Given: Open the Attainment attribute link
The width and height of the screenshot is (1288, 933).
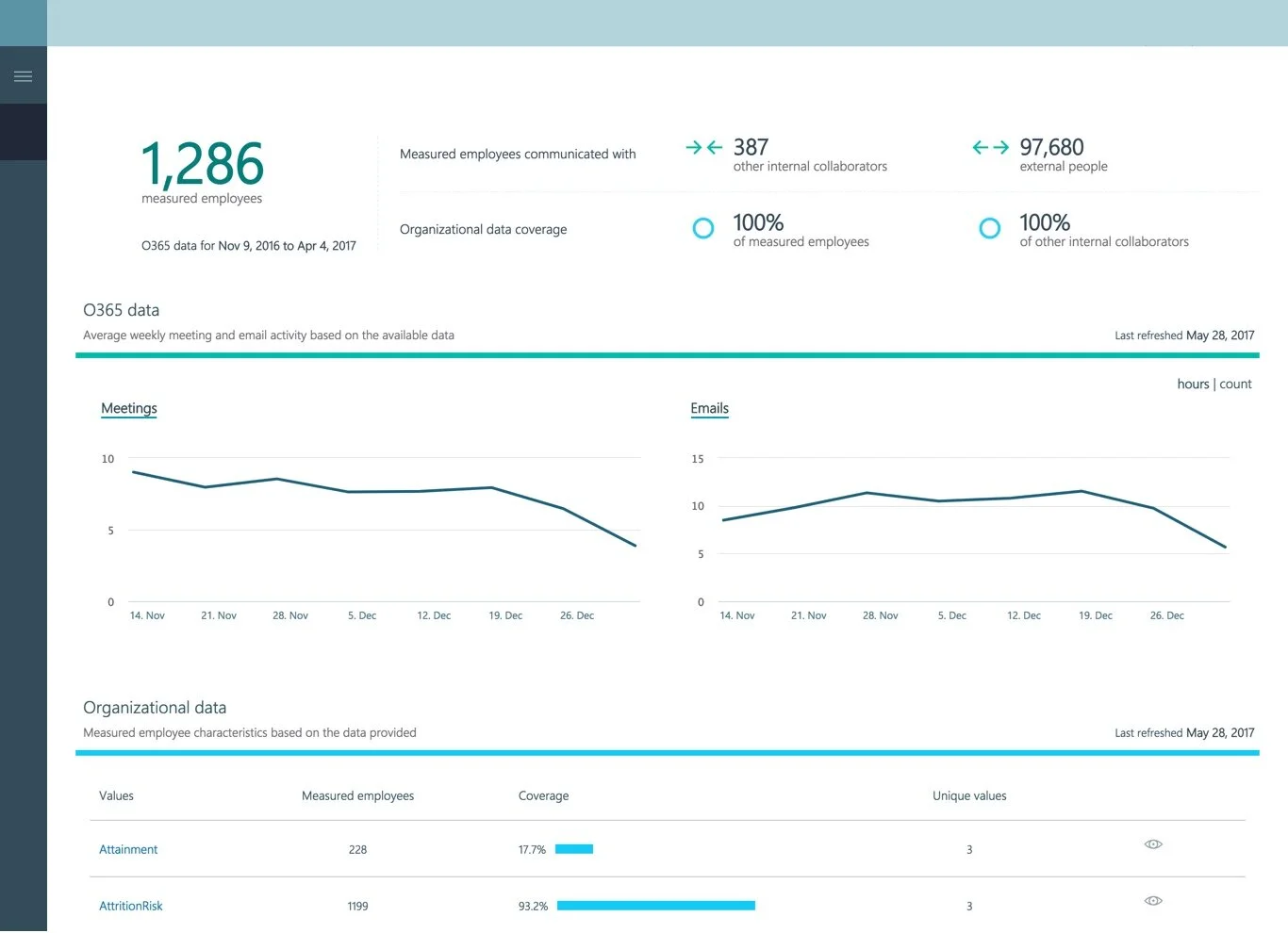Looking at the screenshot, I should [128, 849].
